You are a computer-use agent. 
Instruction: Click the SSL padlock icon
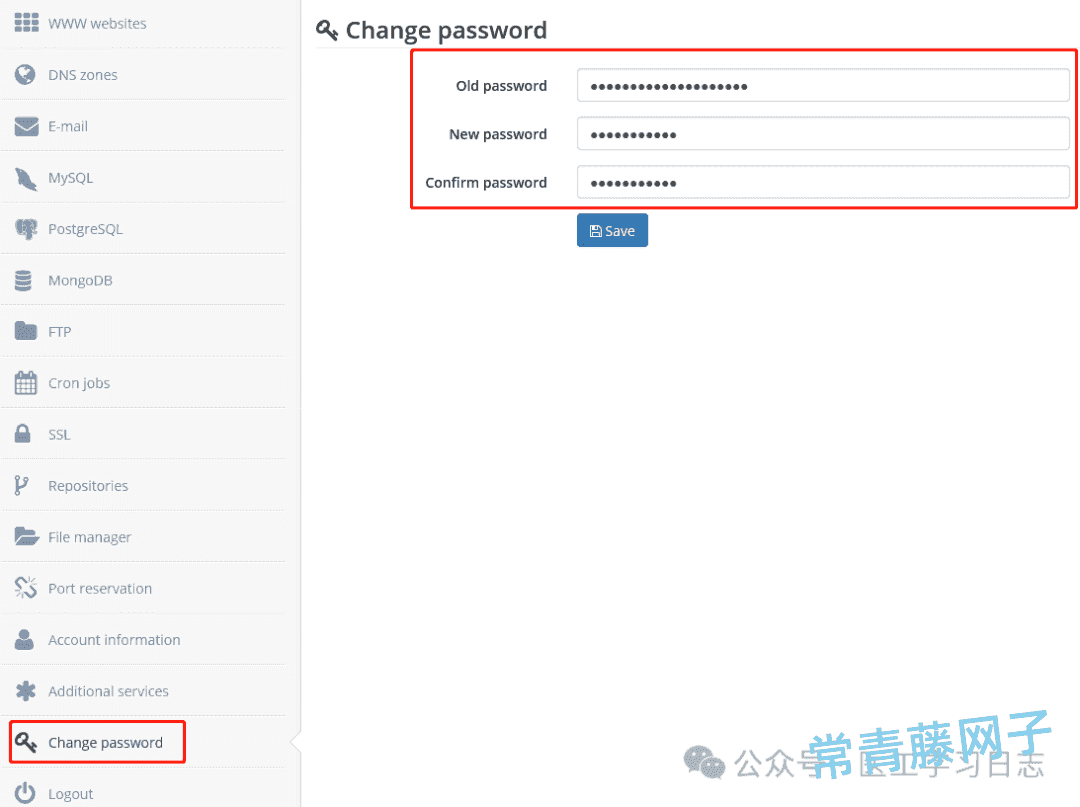pyautogui.click(x=23, y=433)
